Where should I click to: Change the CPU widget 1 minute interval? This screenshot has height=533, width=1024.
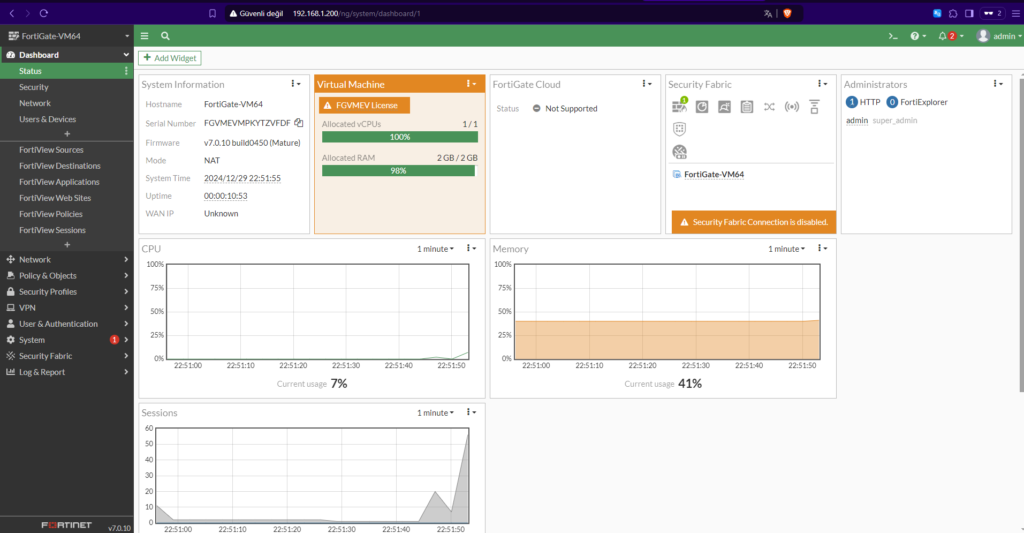click(x=436, y=249)
